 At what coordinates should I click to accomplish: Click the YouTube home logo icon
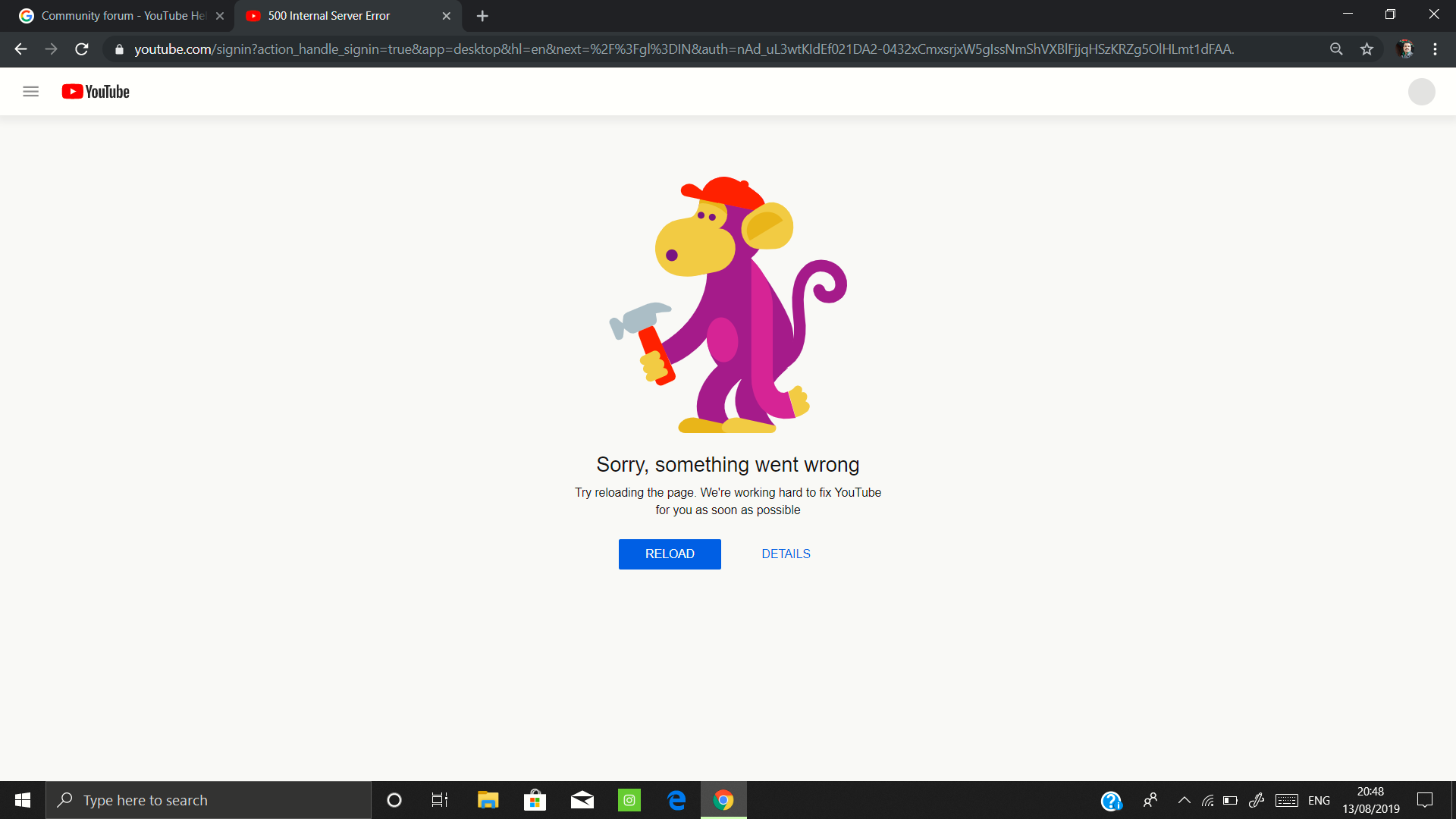(95, 91)
